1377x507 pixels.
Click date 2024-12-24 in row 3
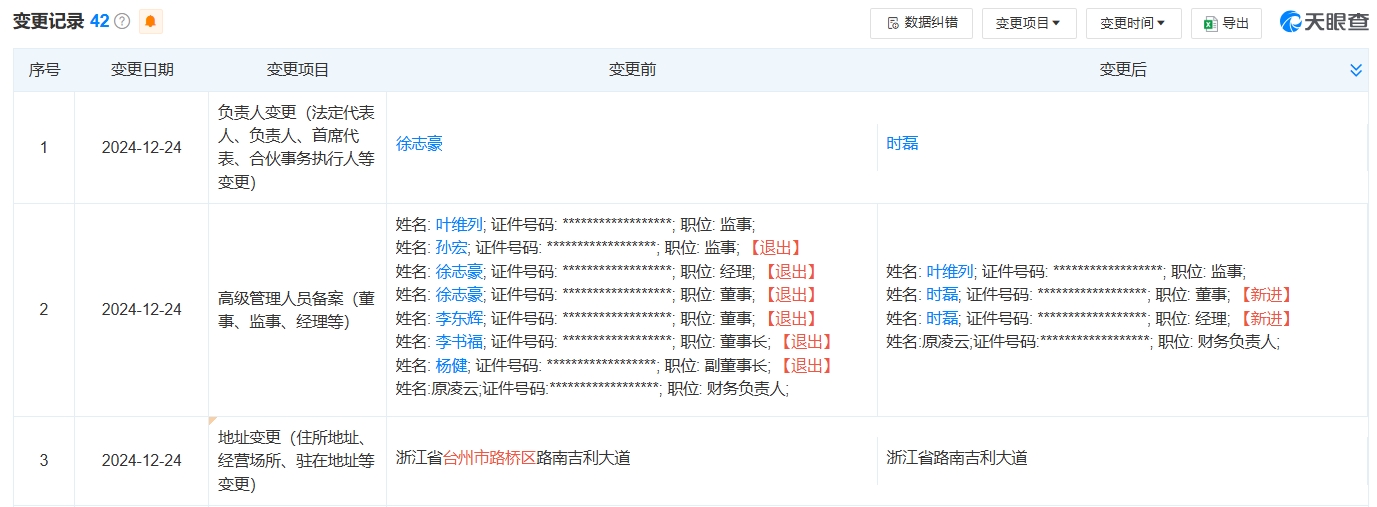(141, 460)
